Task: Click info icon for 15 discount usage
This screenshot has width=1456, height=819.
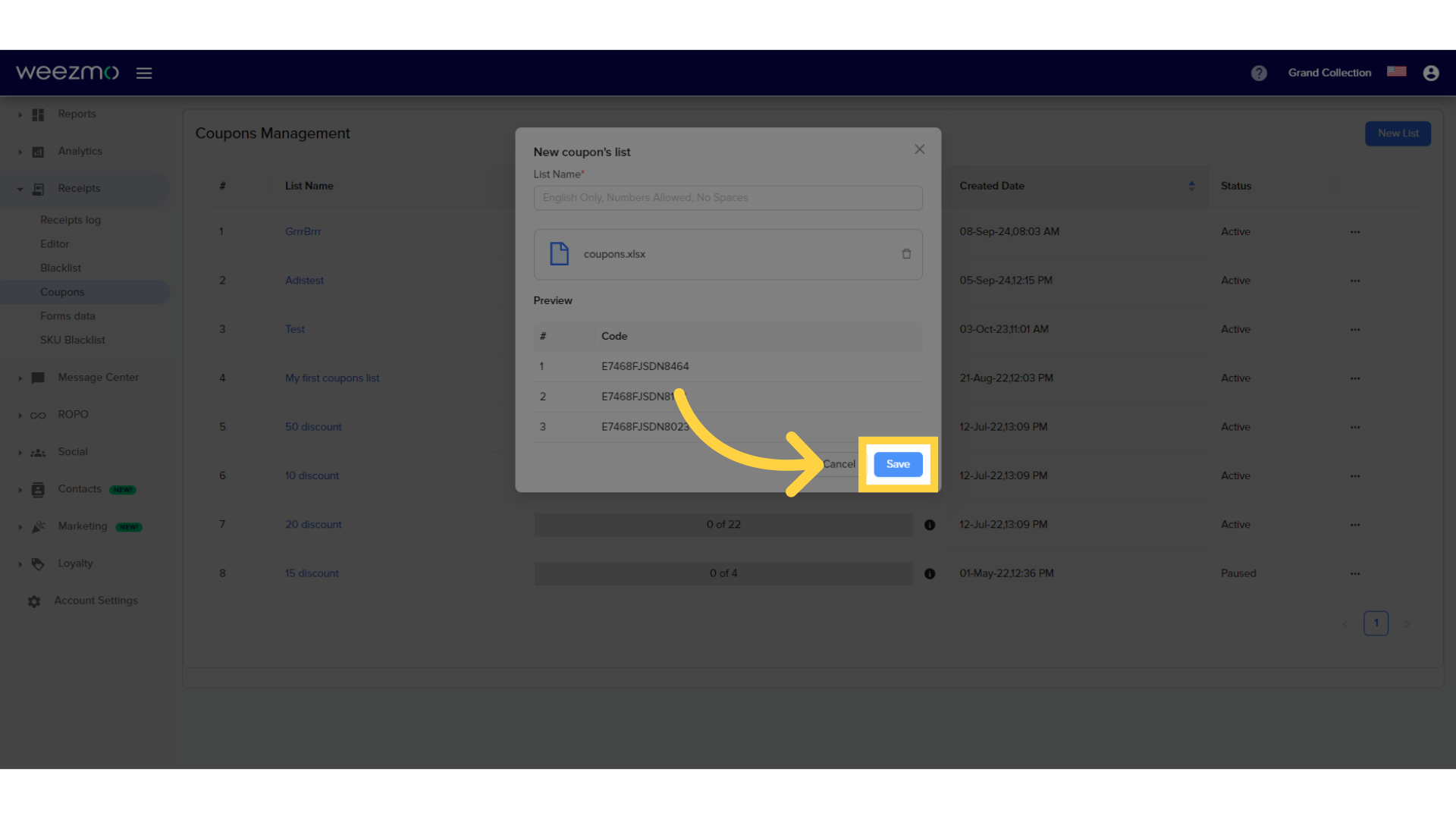Action: [x=930, y=574]
